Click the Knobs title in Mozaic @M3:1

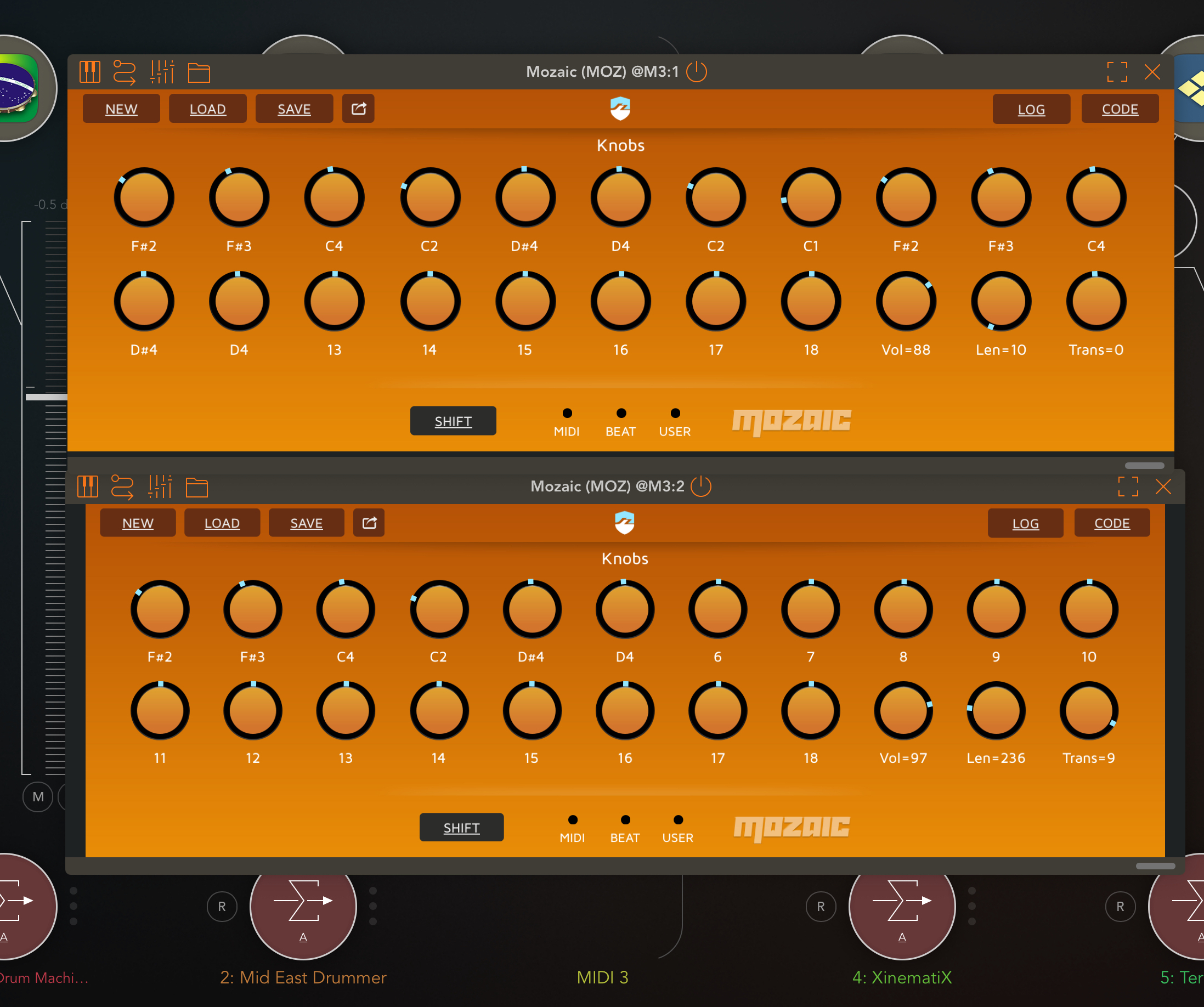(620, 145)
